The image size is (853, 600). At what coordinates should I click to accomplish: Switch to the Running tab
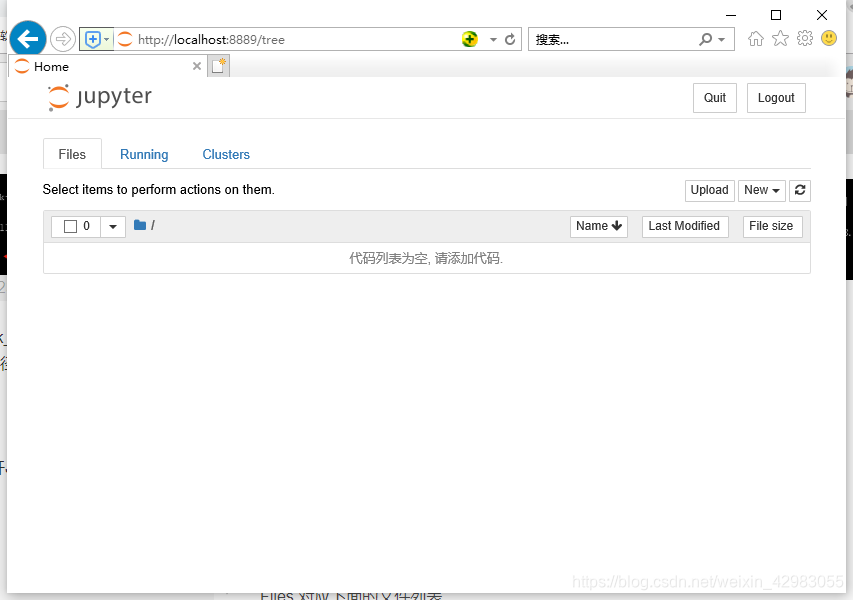pyautogui.click(x=144, y=154)
